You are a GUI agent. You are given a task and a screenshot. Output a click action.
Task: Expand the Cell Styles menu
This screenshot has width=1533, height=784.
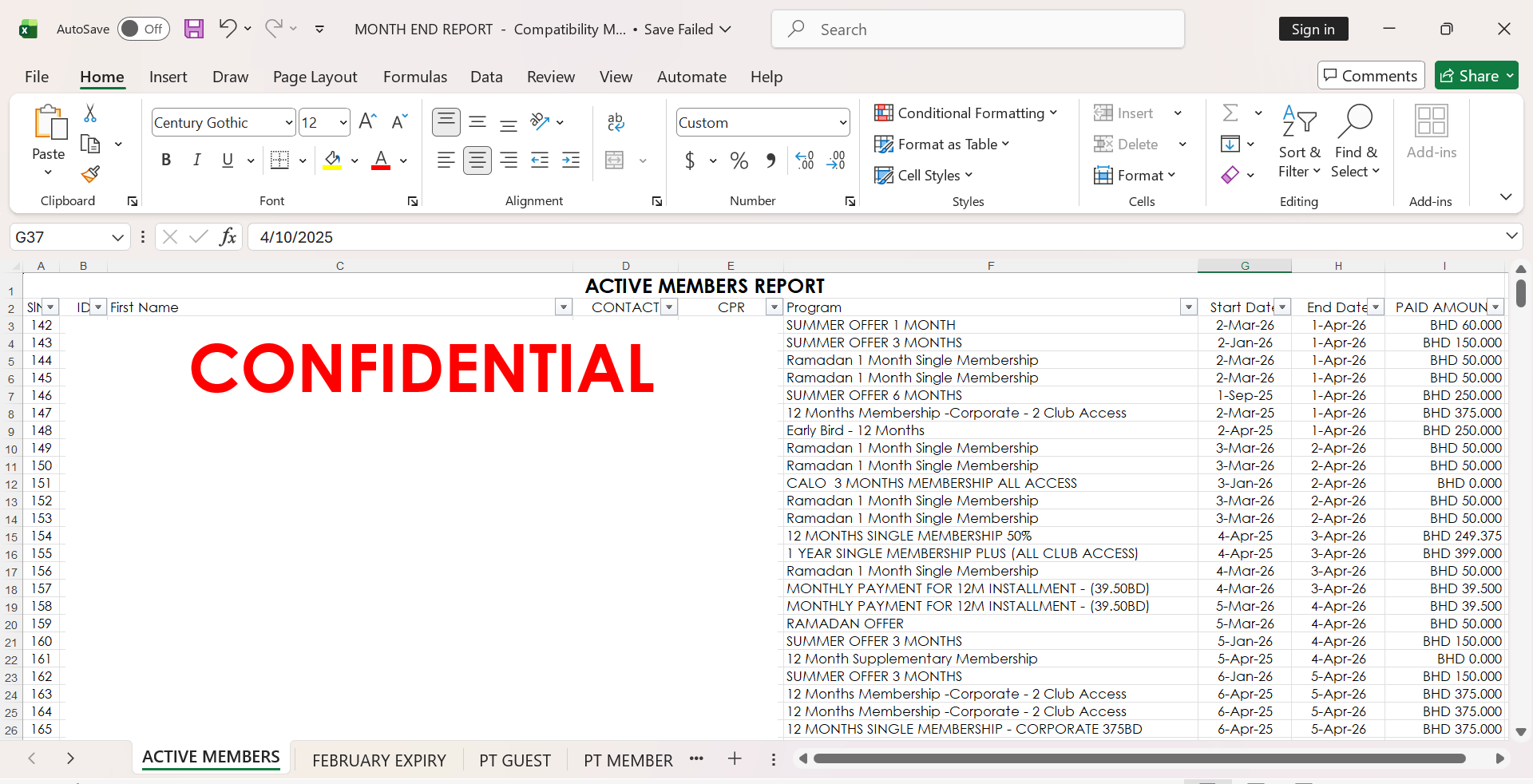coord(924,175)
